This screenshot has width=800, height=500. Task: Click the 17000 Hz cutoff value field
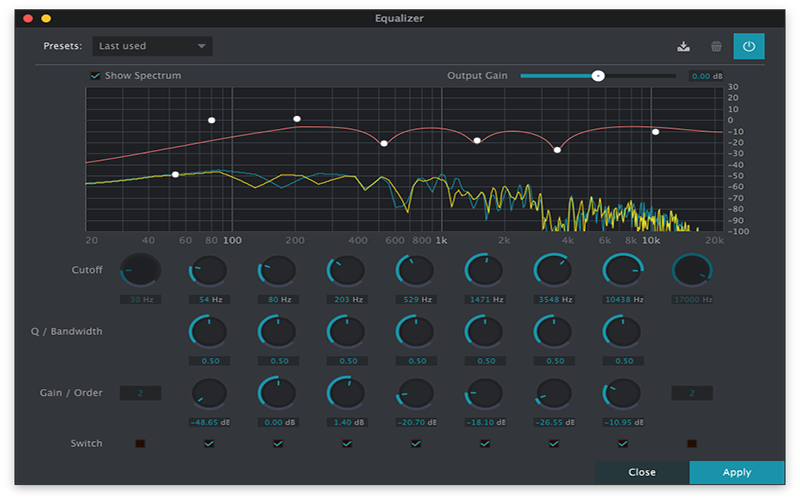pos(692,299)
